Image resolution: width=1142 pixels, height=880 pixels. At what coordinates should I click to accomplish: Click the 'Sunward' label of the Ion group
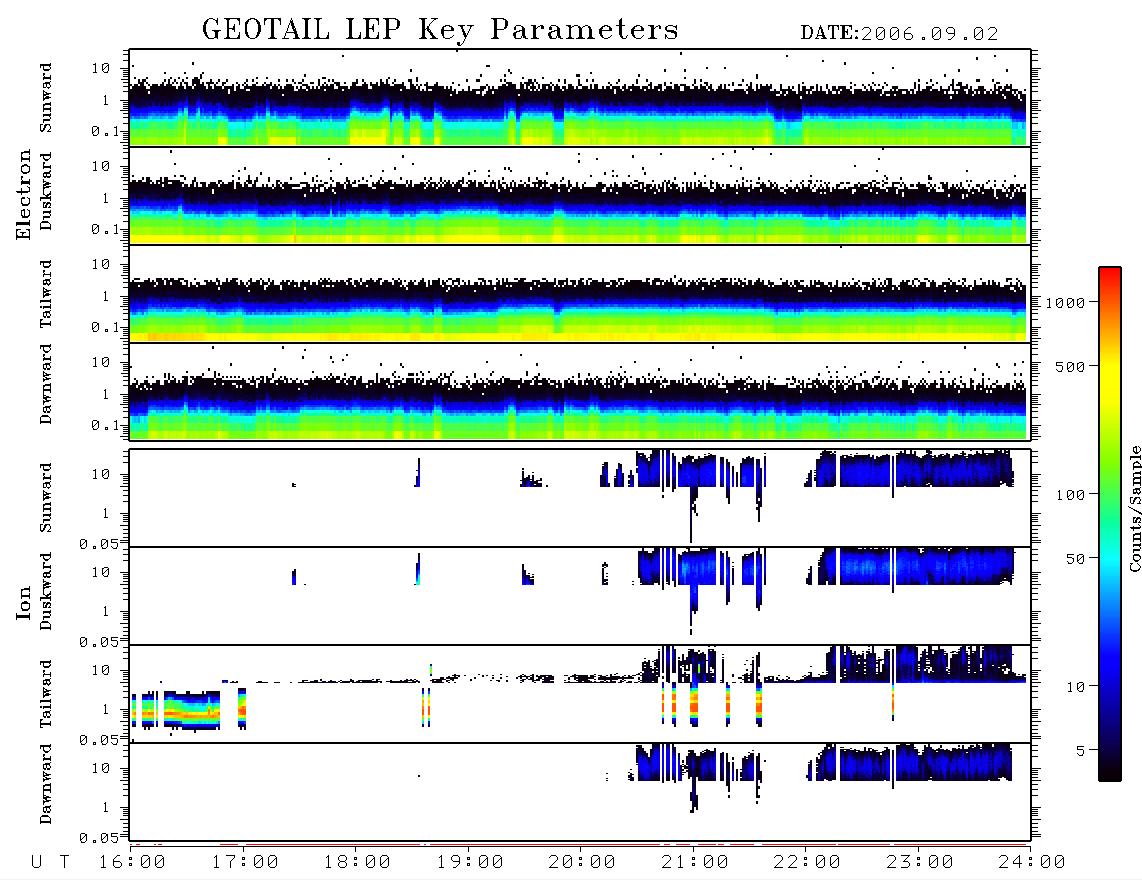coord(46,498)
